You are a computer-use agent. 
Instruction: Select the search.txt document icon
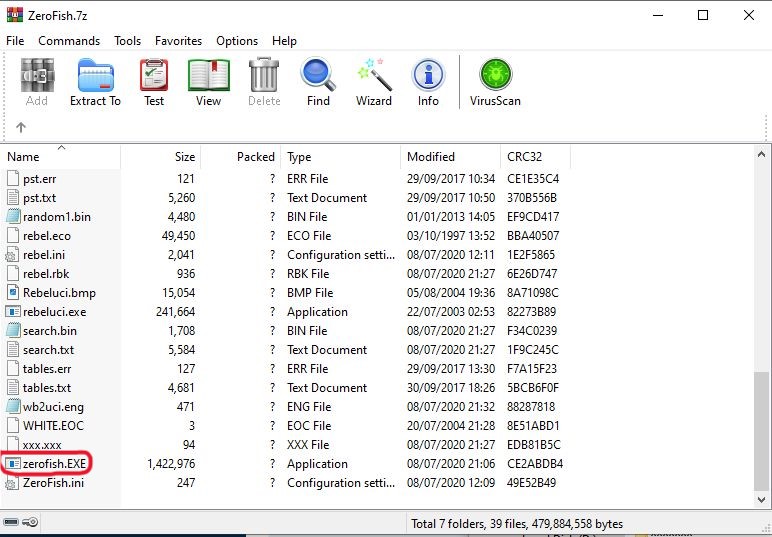coord(13,349)
